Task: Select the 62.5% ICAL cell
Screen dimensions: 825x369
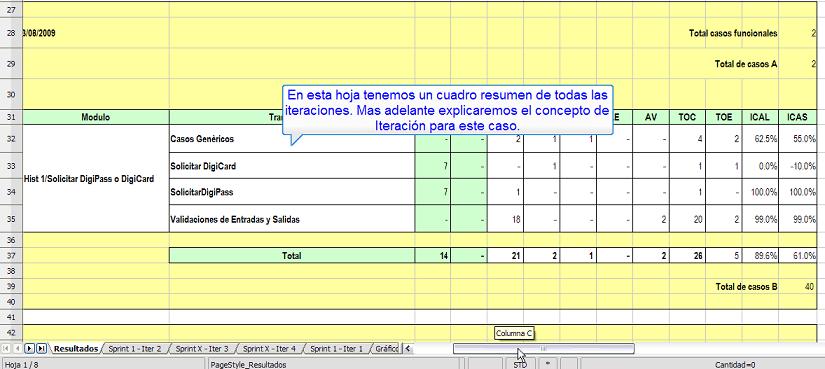Action: click(760, 139)
